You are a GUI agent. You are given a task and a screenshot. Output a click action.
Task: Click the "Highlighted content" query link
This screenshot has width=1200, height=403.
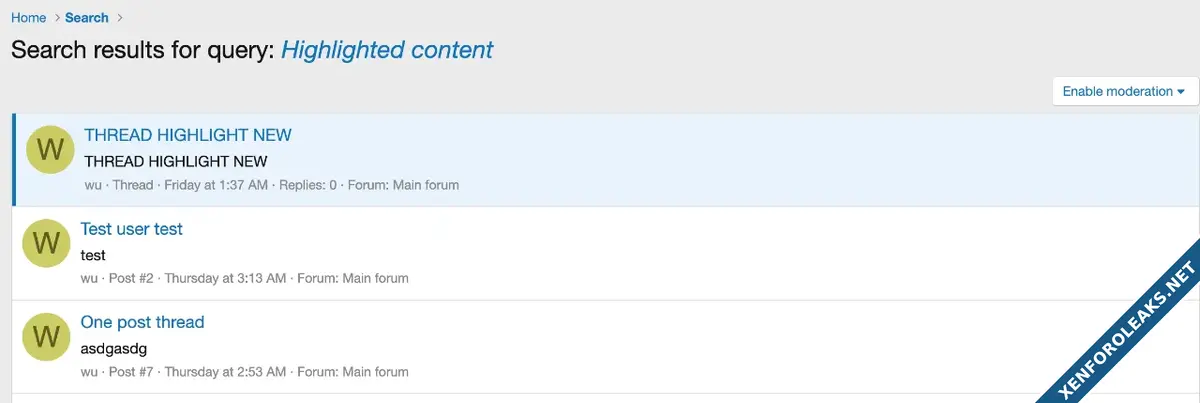(x=387, y=50)
